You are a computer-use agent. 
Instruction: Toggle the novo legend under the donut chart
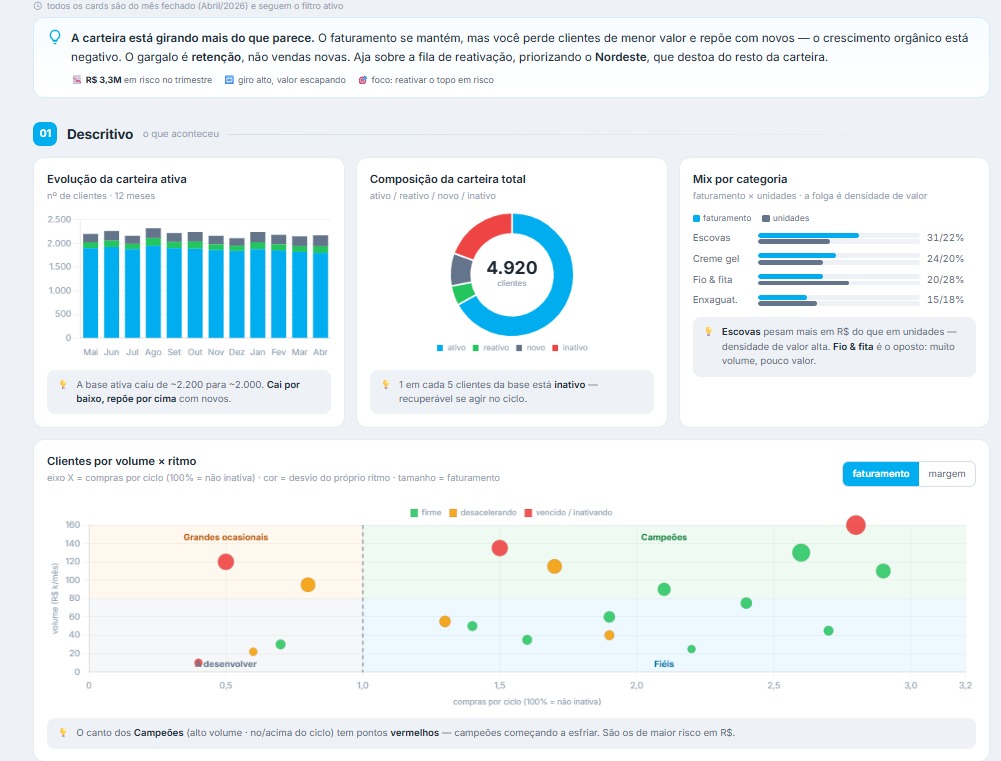(x=531, y=348)
